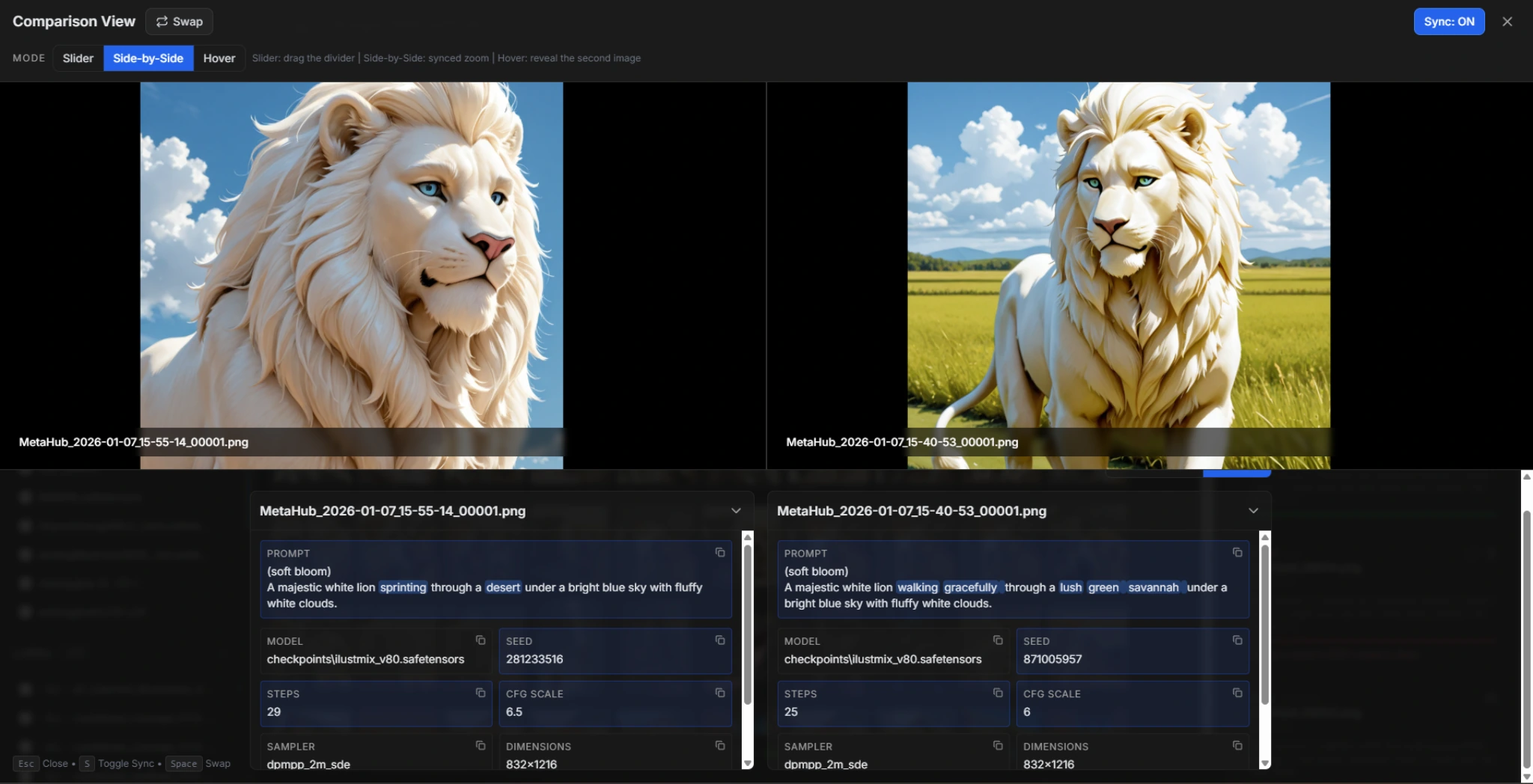
Task: Switch to Hover comparison mode
Action: click(219, 58)
